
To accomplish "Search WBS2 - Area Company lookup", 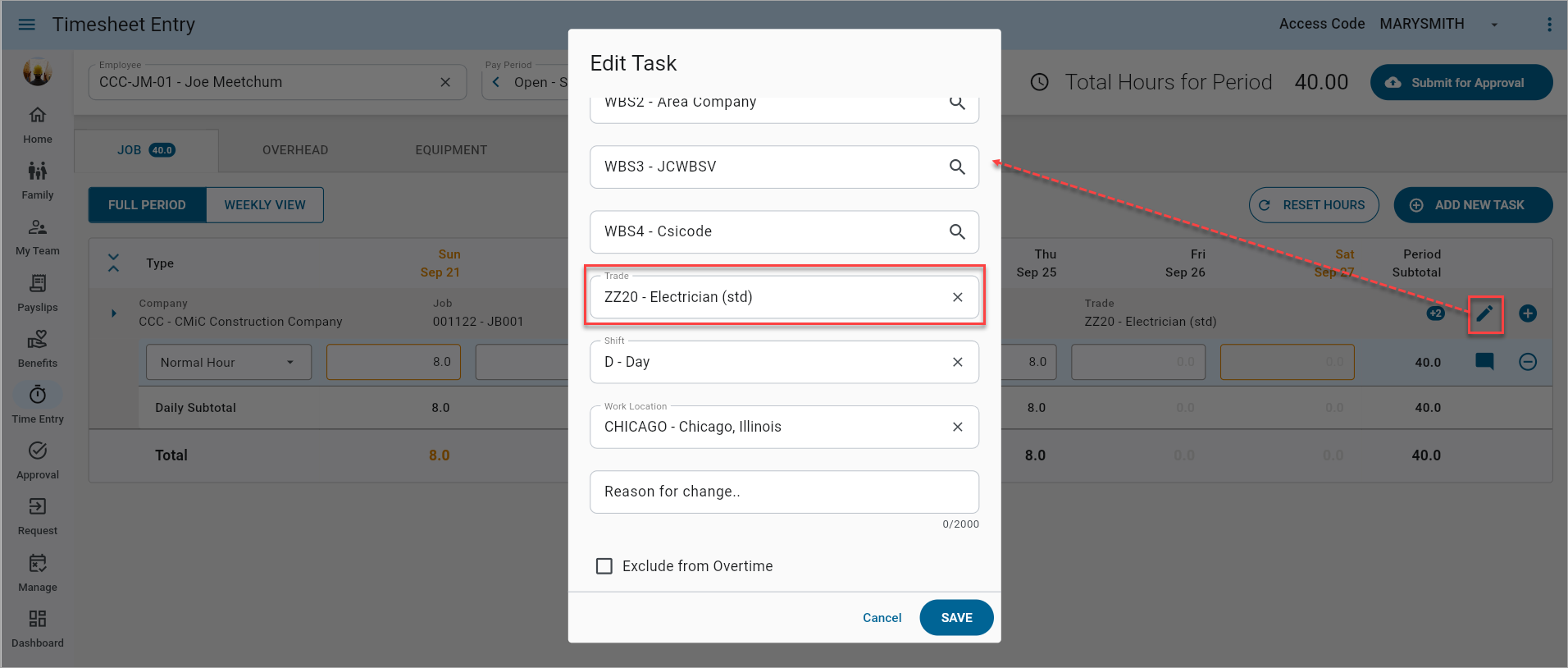I will [x=957, y=103].
